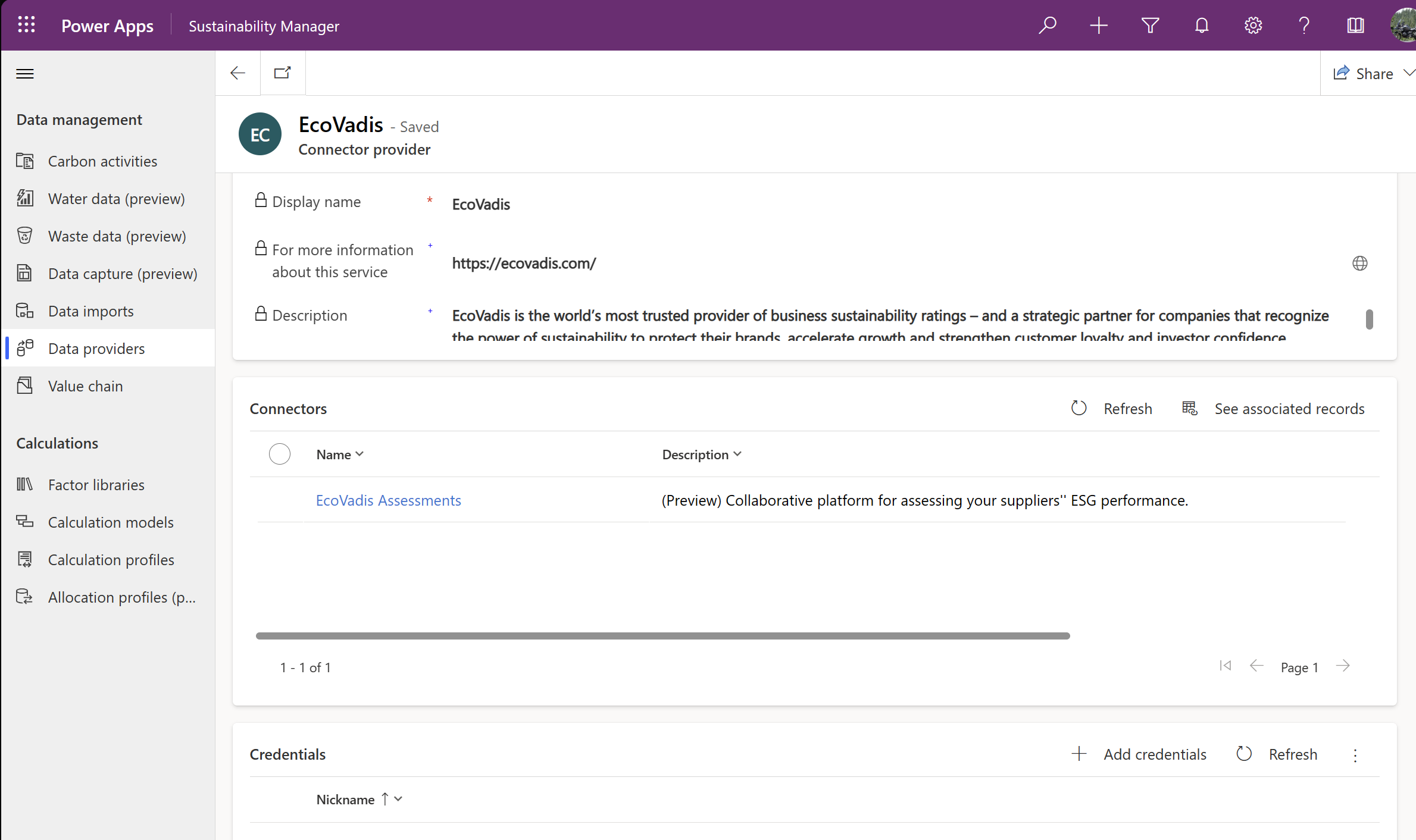Click the Description field scrollbar
This screenshot has height=840, width=1416.
pyautogui.click(x=1370, y=319)
